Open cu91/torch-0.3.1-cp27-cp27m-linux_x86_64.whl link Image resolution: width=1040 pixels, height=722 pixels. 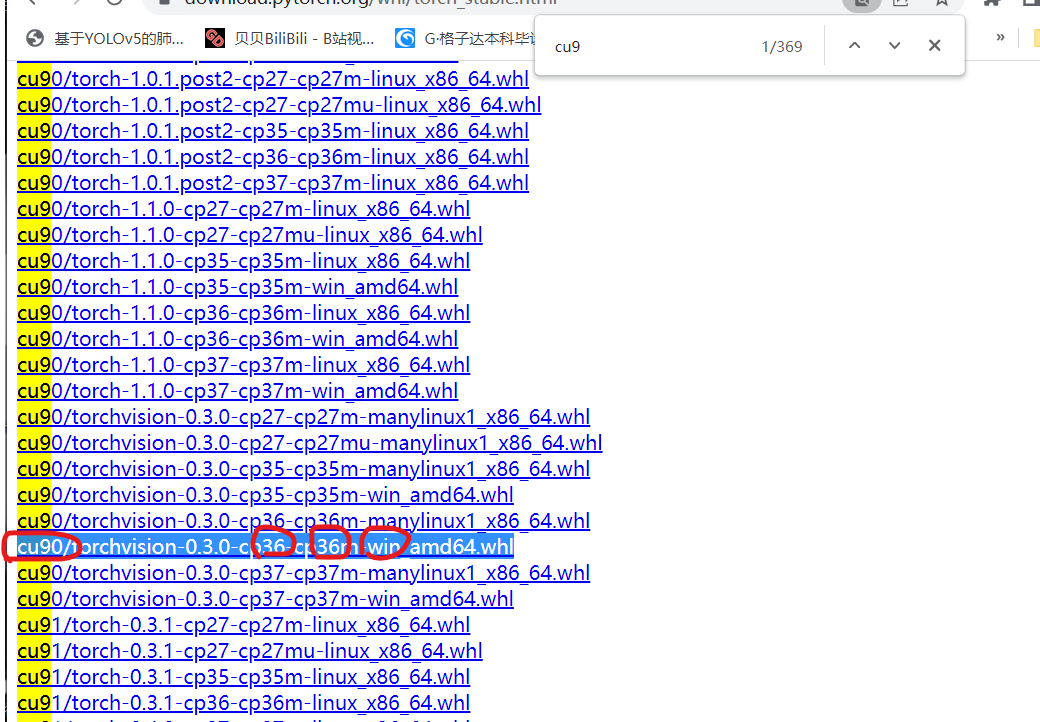point(243,625)
